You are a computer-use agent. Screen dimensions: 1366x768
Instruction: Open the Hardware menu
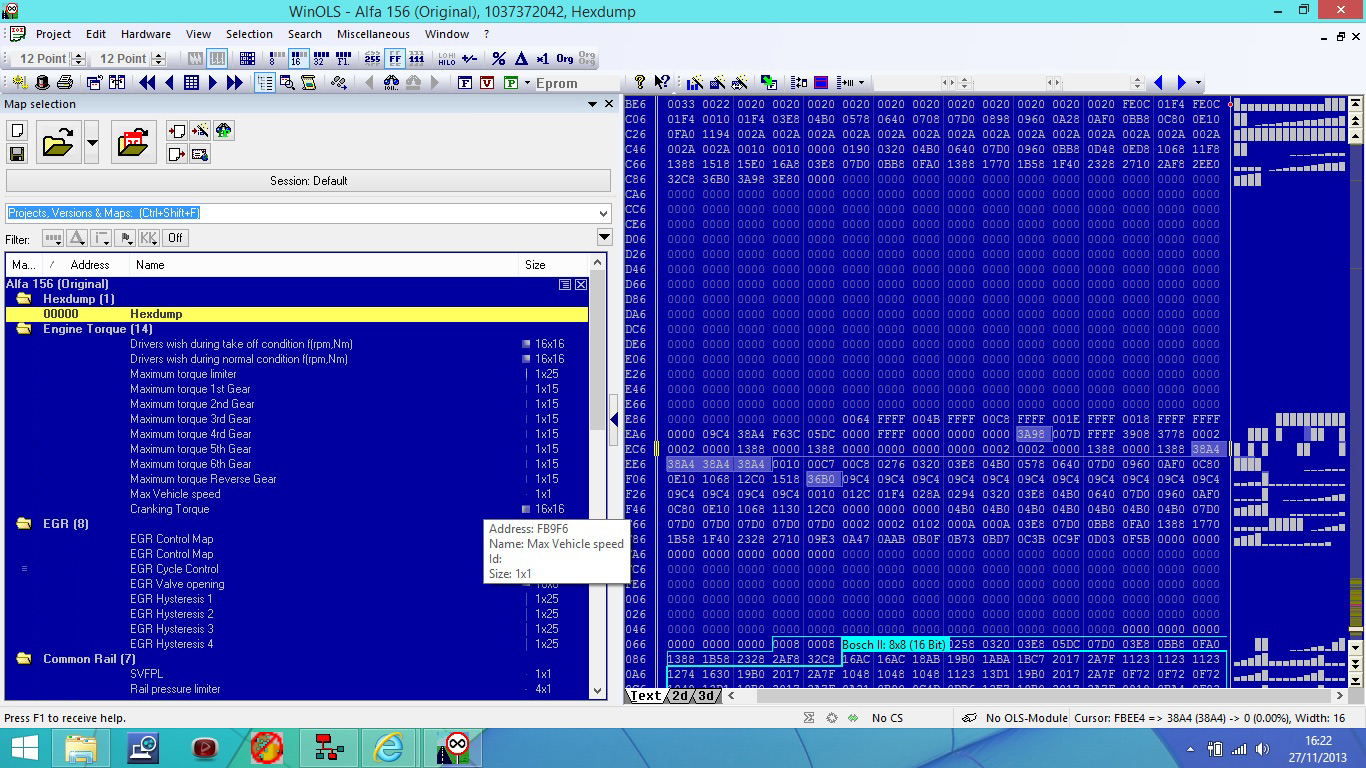[146, 34]
